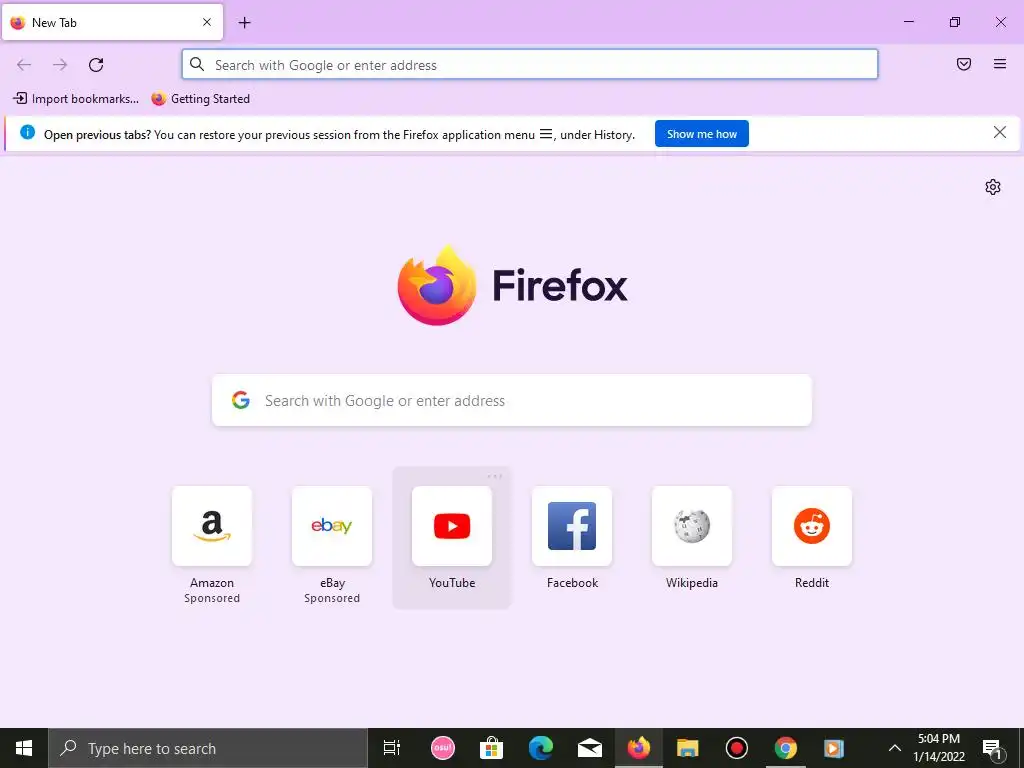The width and height of the screenshot is (1024, 768).
Task: Focus the Google search box on page
Action: tap(512, 400)
